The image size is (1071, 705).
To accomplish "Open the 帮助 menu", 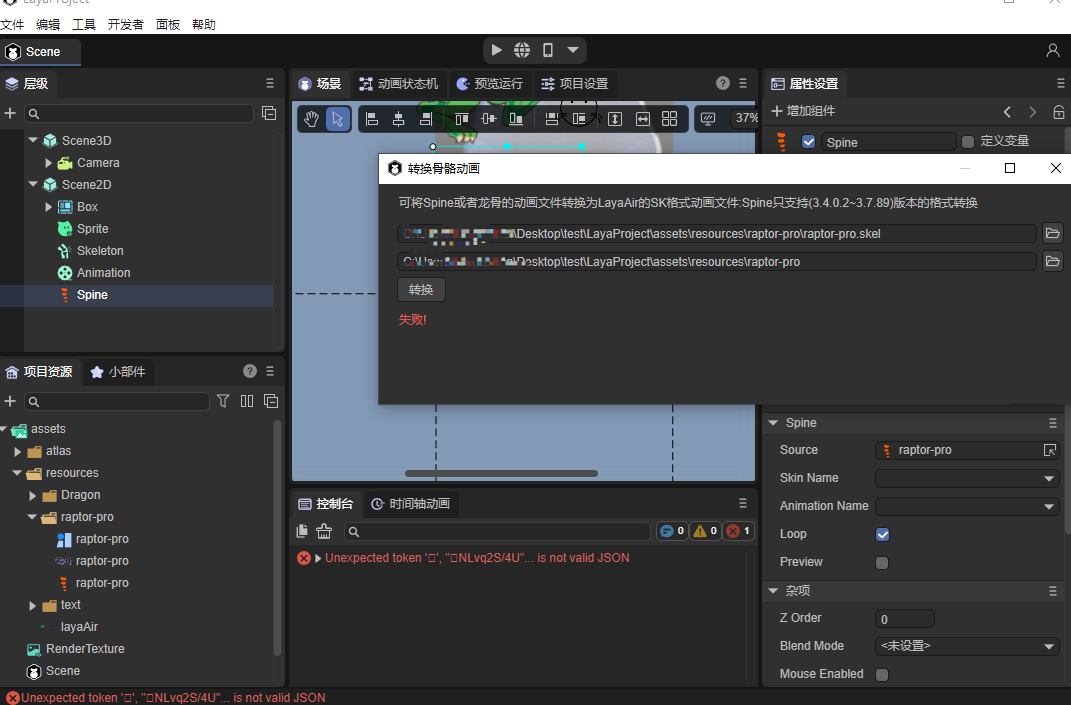I will point(204,25).
